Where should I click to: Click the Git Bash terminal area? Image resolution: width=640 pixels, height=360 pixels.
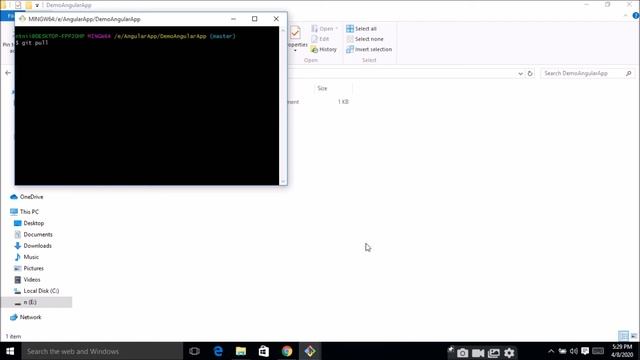tap(147, 106)
